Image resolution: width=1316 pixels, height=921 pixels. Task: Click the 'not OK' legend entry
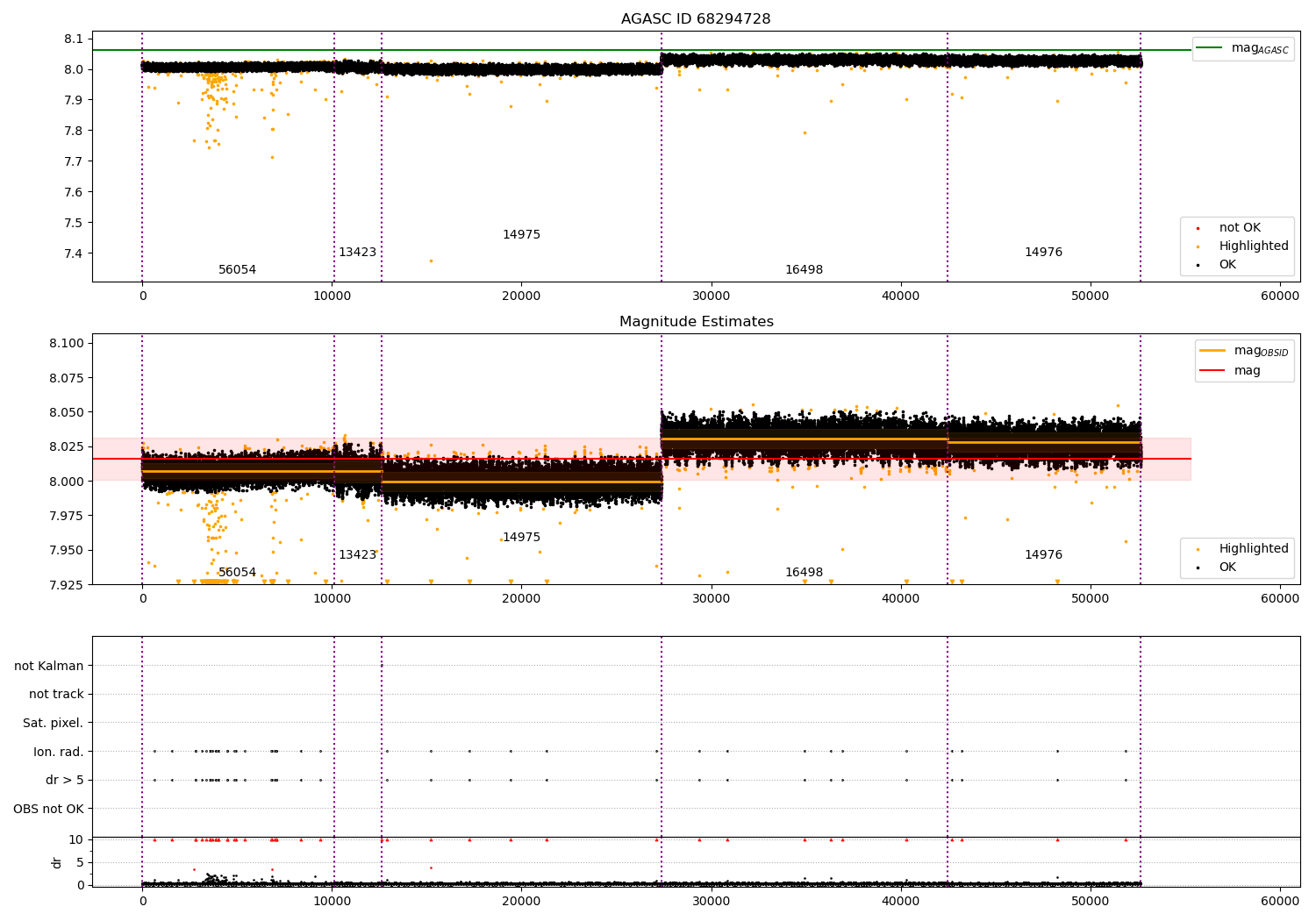point(1239,228)
